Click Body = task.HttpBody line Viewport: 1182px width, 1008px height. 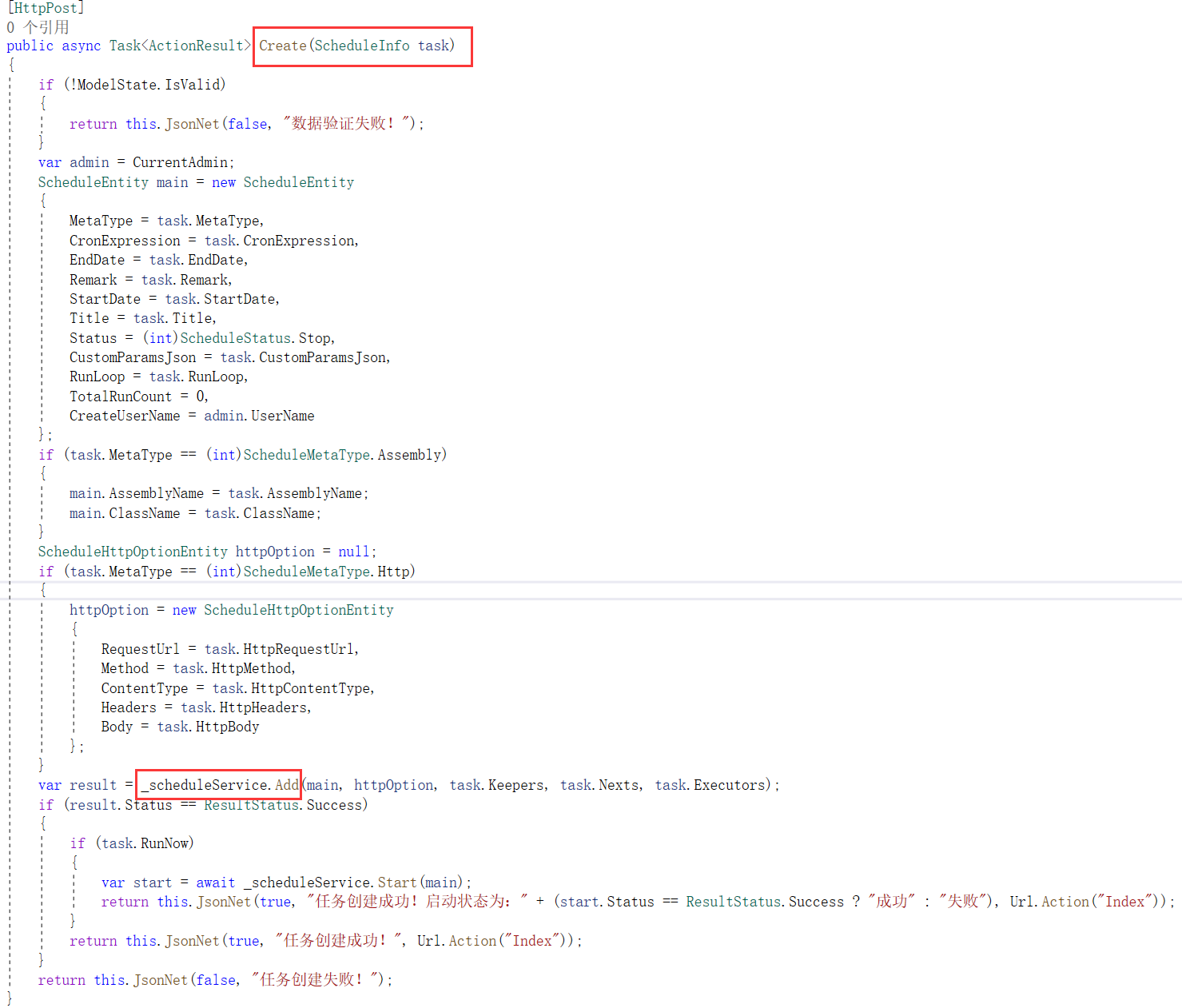coord(180,727)
